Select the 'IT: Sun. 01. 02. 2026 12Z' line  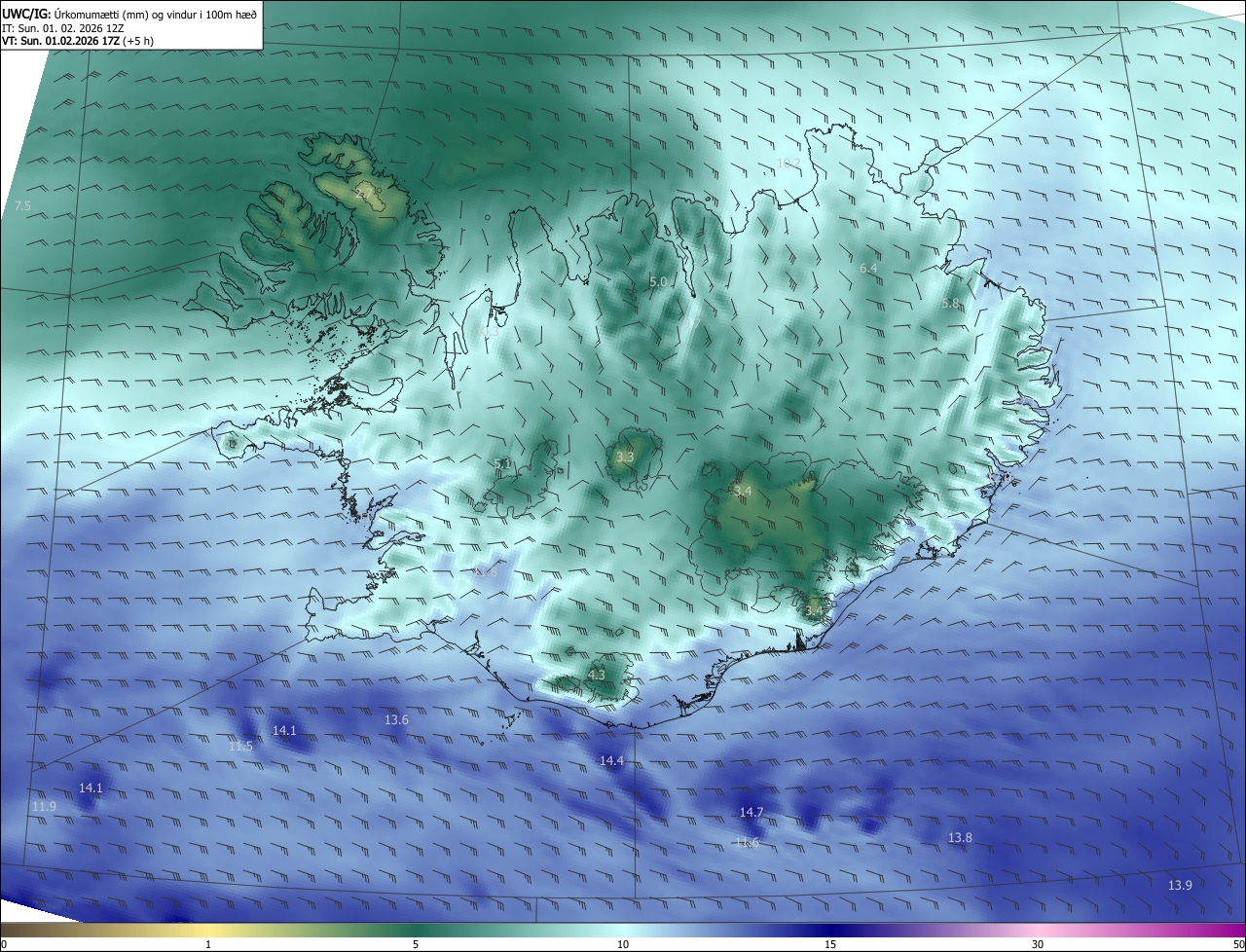point(63,27)
